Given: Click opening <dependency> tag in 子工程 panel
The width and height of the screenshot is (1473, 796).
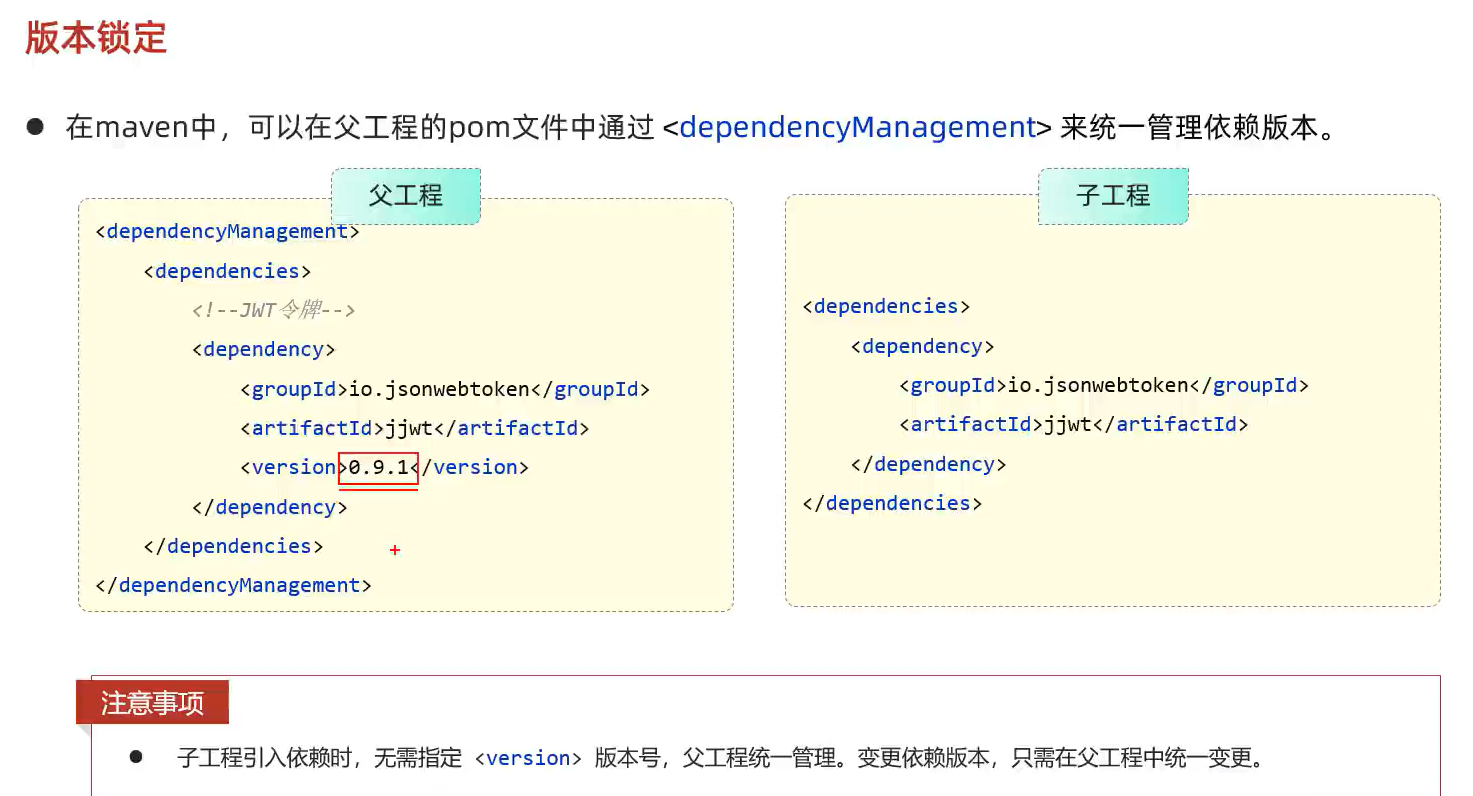Looking at the screenshot, I should pos(922,346).
